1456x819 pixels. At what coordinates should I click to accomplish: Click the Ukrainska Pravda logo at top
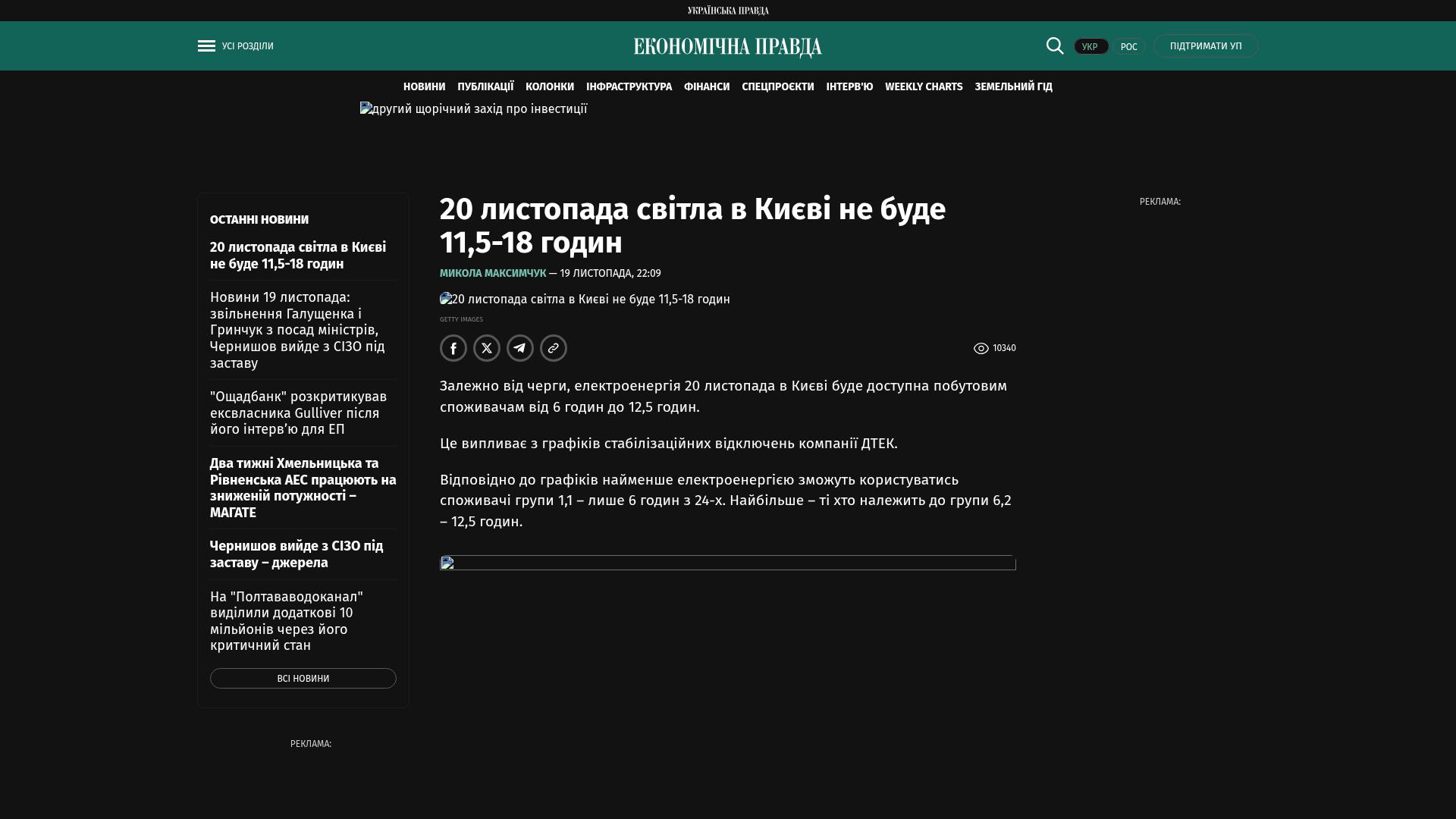point(728,11)
